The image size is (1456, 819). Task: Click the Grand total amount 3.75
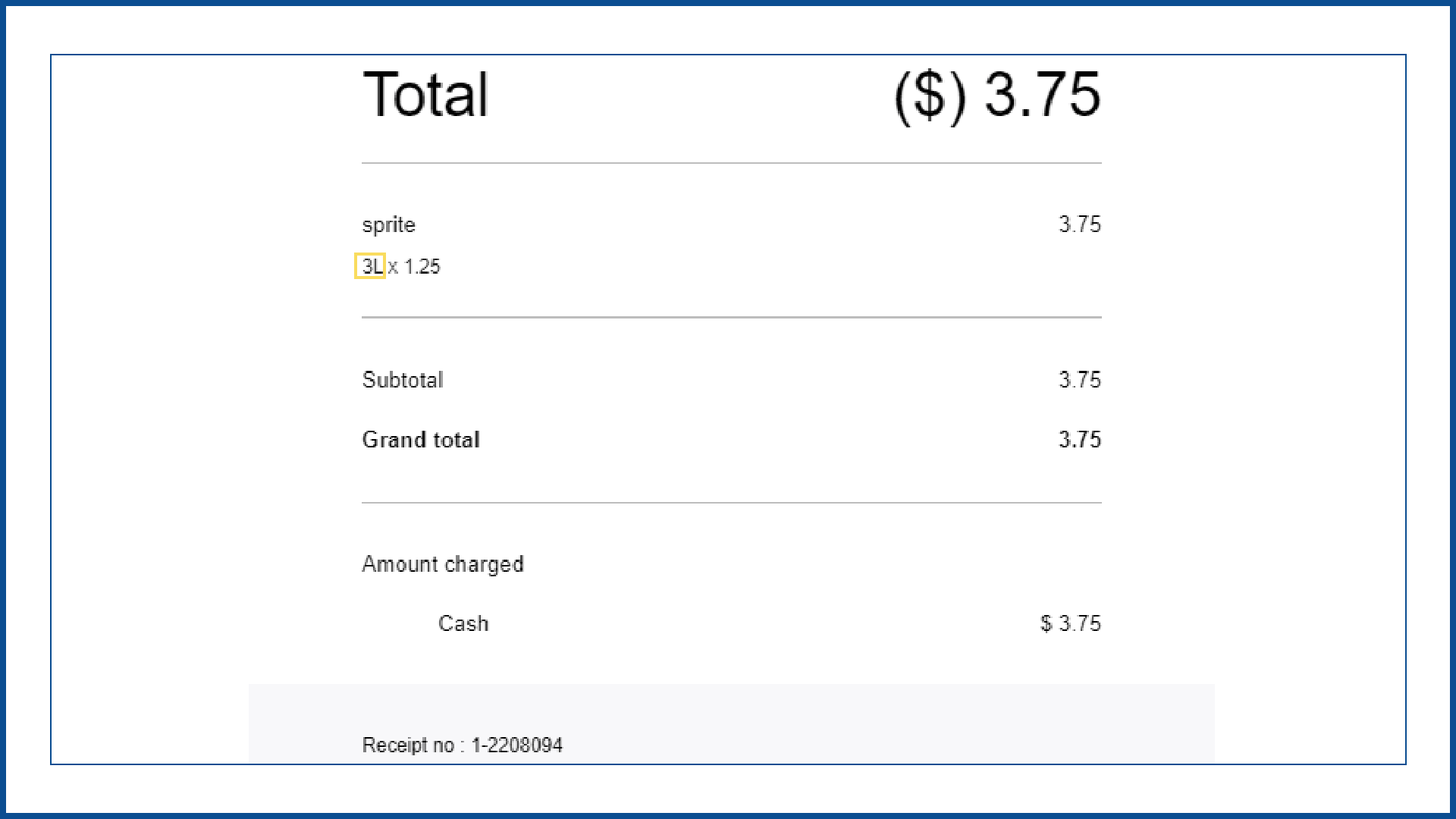click(x=1079, y=440)
